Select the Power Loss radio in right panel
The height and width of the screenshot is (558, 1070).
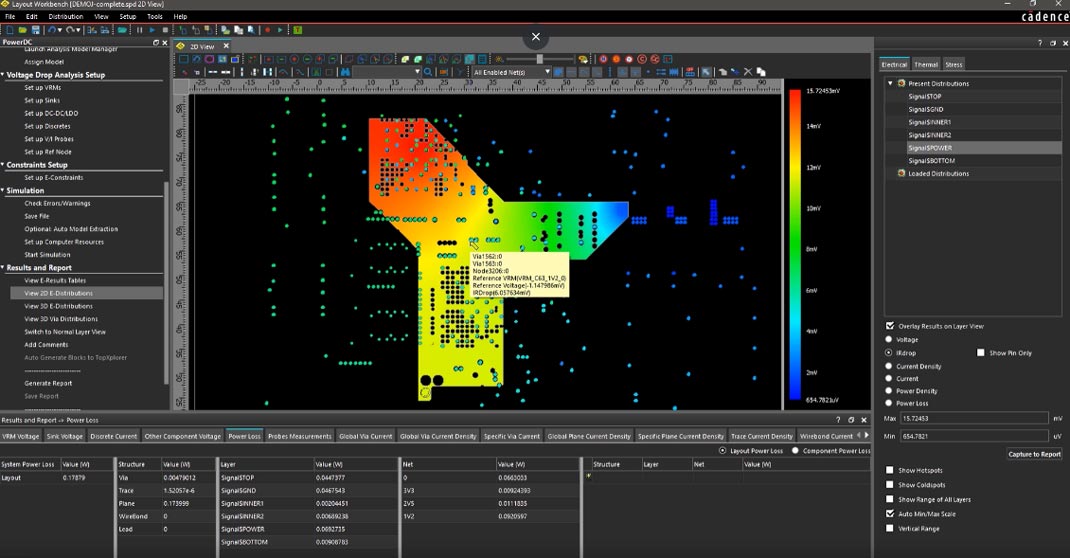888,403
